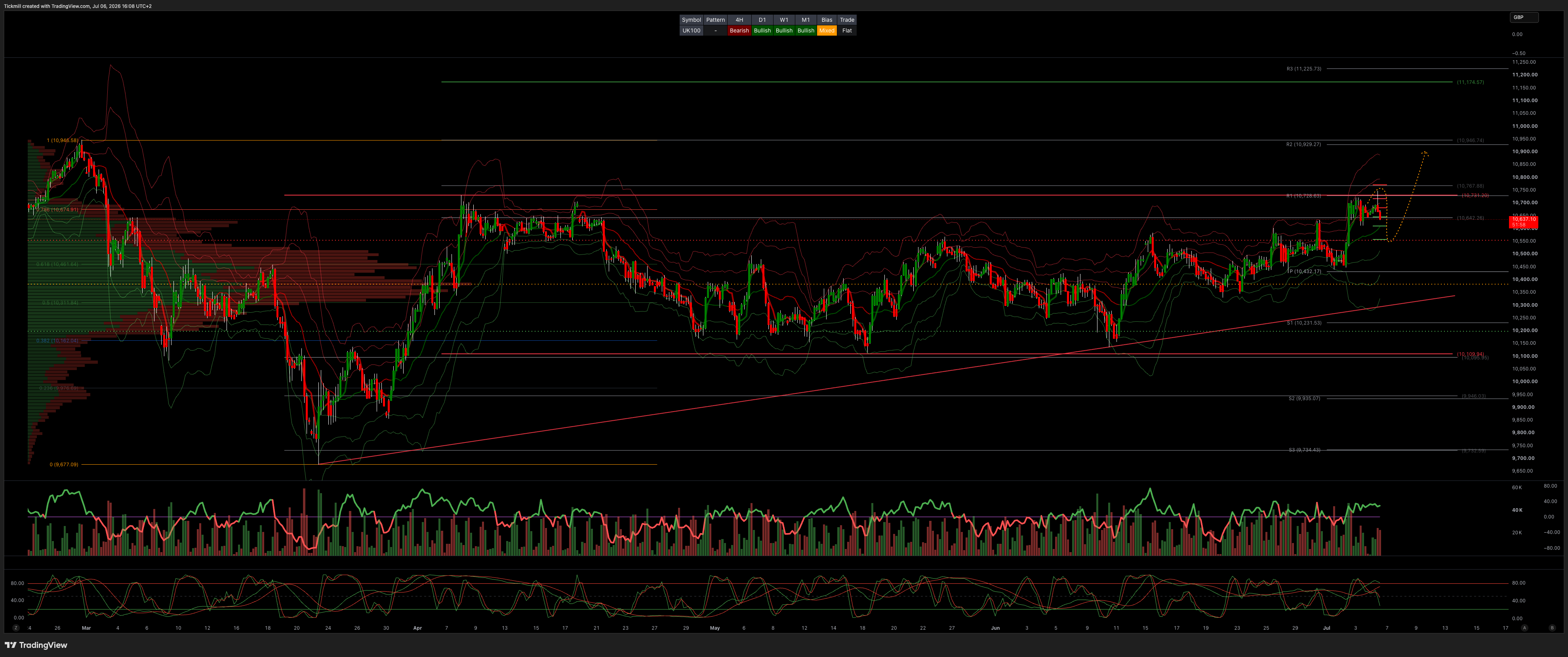Open the GBP currency selector

[1524, 17]
